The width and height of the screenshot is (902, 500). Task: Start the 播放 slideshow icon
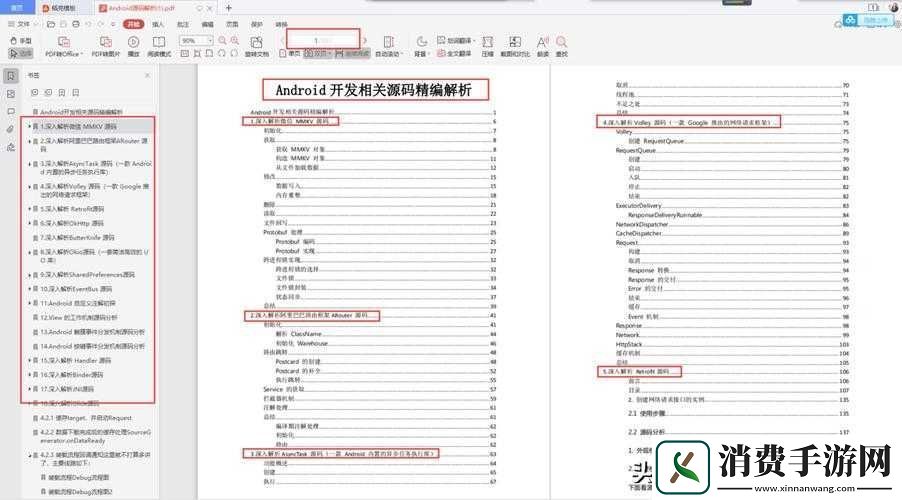coord(133,44)
